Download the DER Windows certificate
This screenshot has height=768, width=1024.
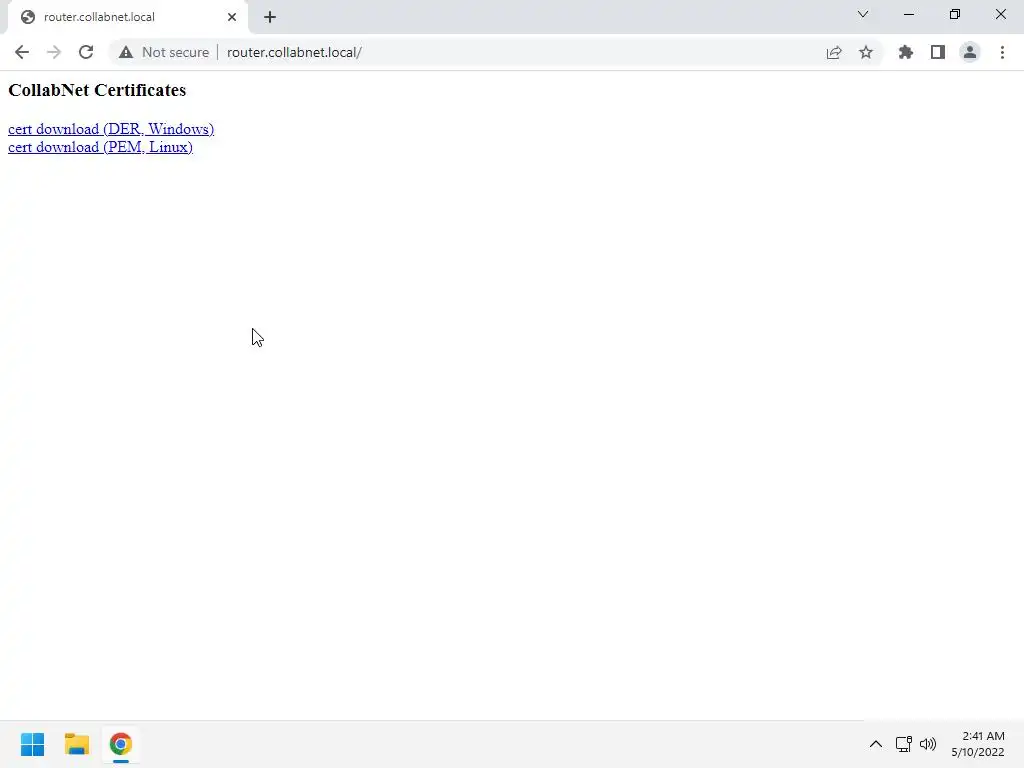pos(111,129)
